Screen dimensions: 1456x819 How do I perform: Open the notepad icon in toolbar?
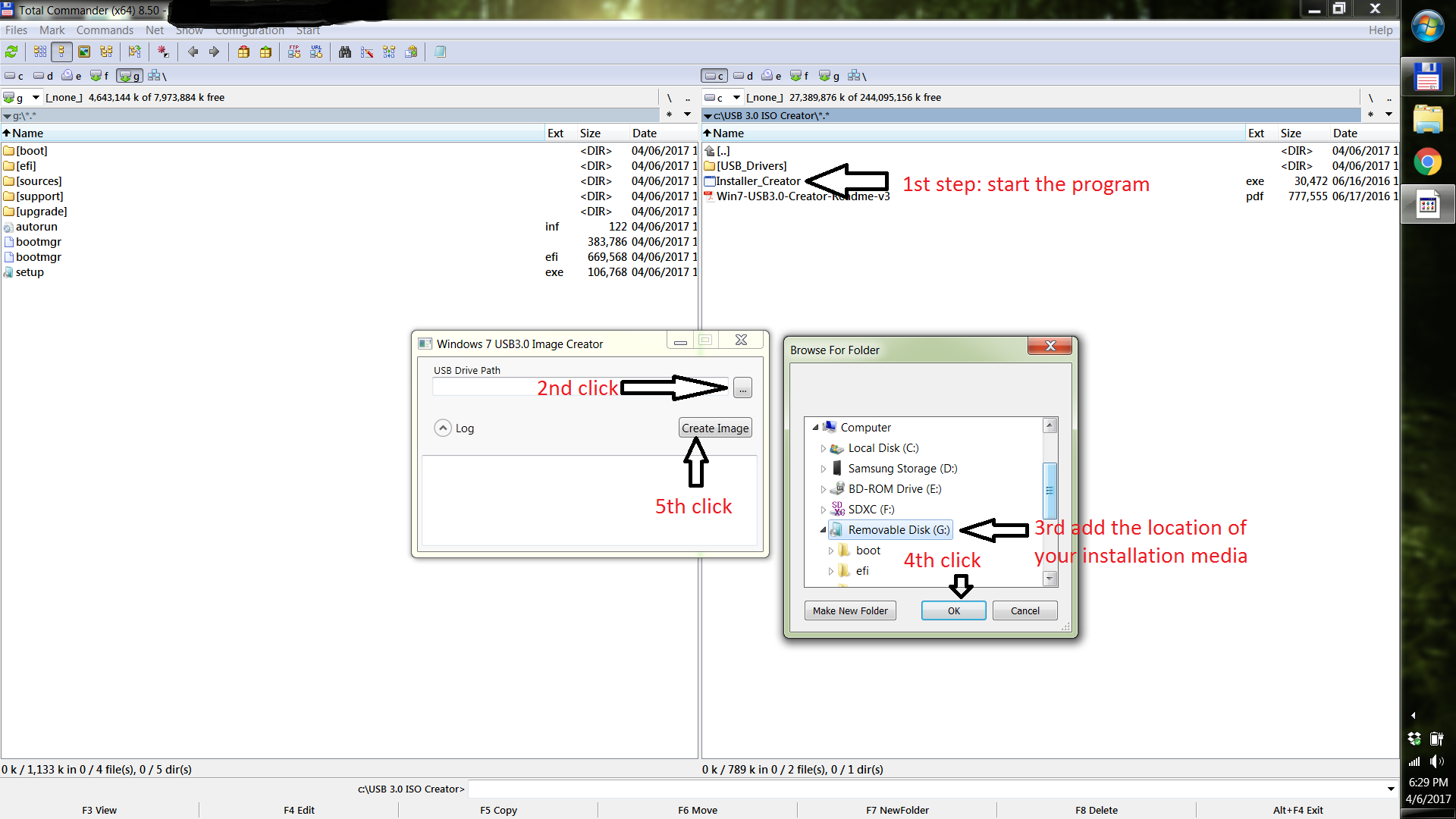tap(440, 52)
